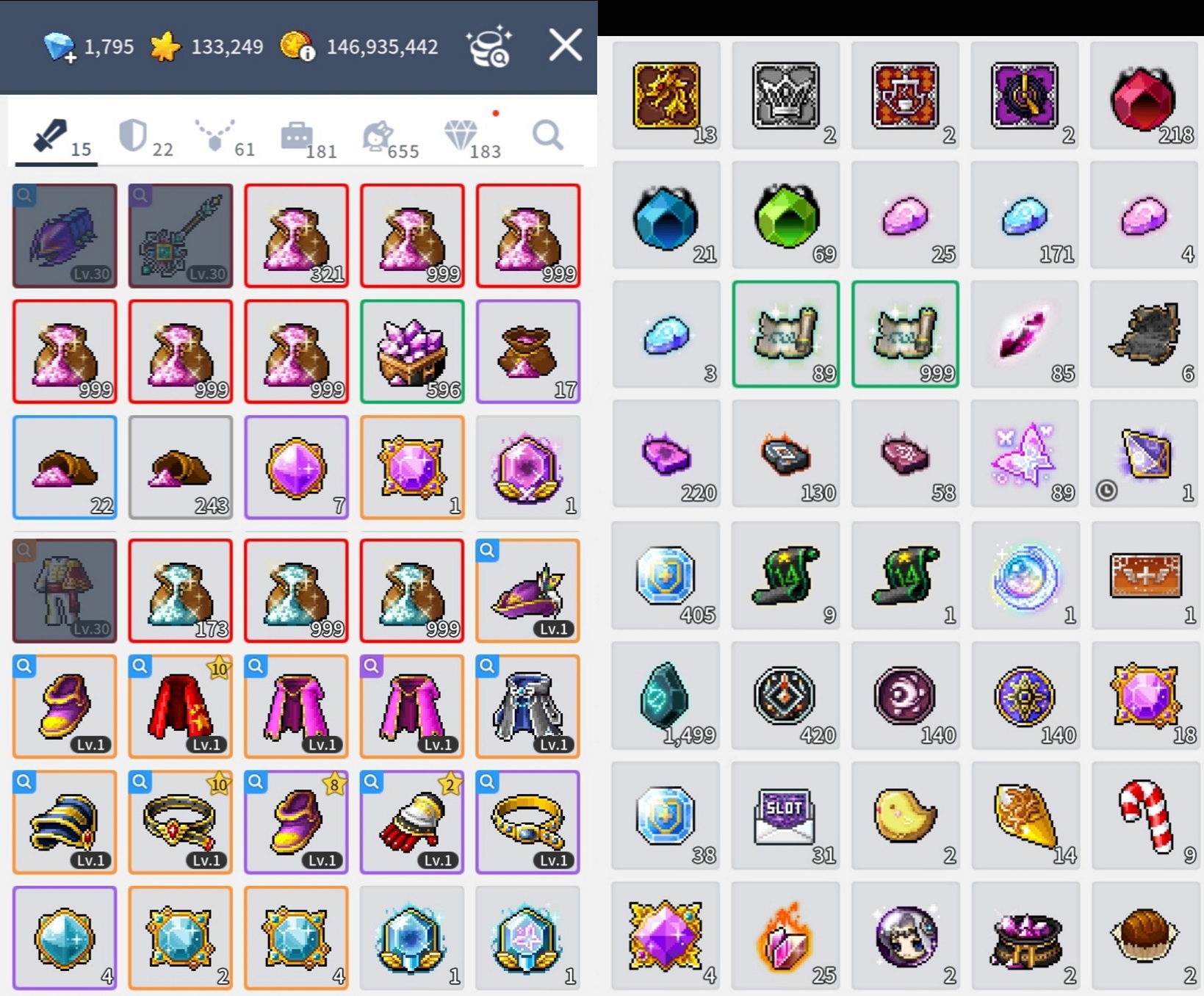Select the scroll with 999 in green border
This screenshot has width=1204, height=996.
click(905, 334)
